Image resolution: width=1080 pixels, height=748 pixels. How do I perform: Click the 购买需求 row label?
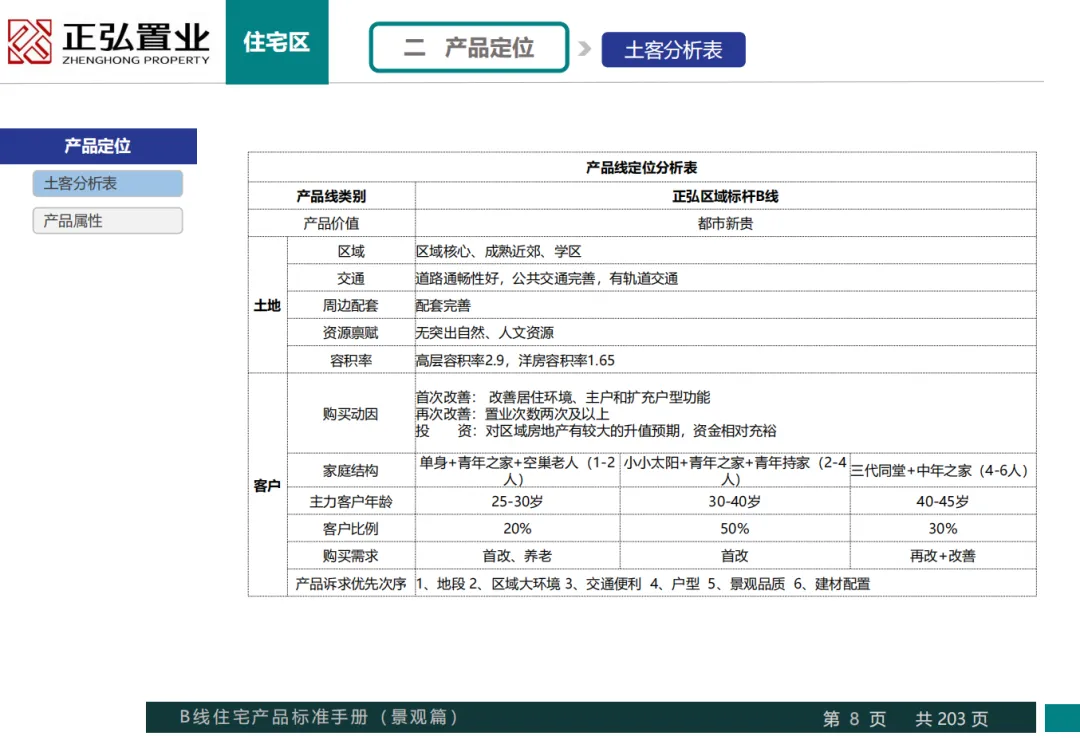point(351,556)
